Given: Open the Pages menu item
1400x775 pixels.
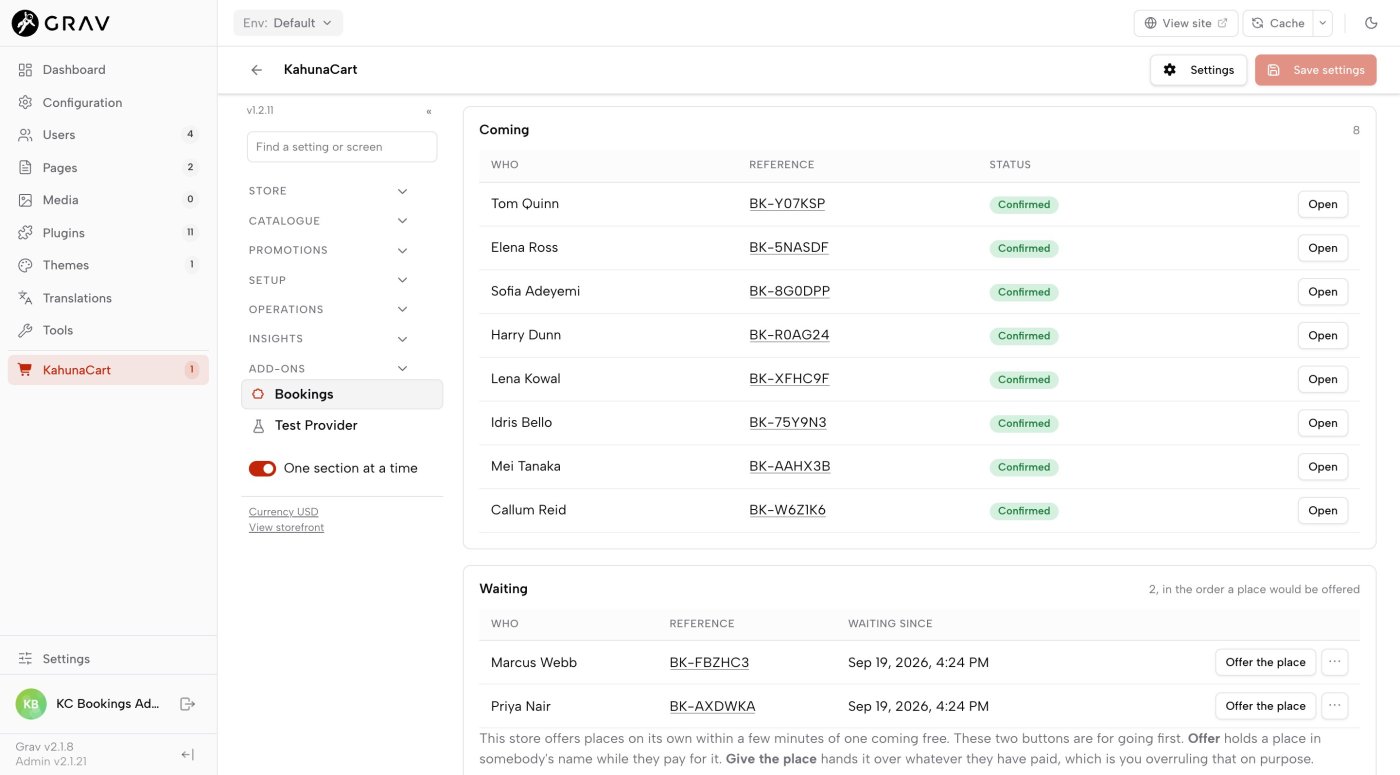Looking at the screenshot, I should pyautogui.click(x=108, y=167).
